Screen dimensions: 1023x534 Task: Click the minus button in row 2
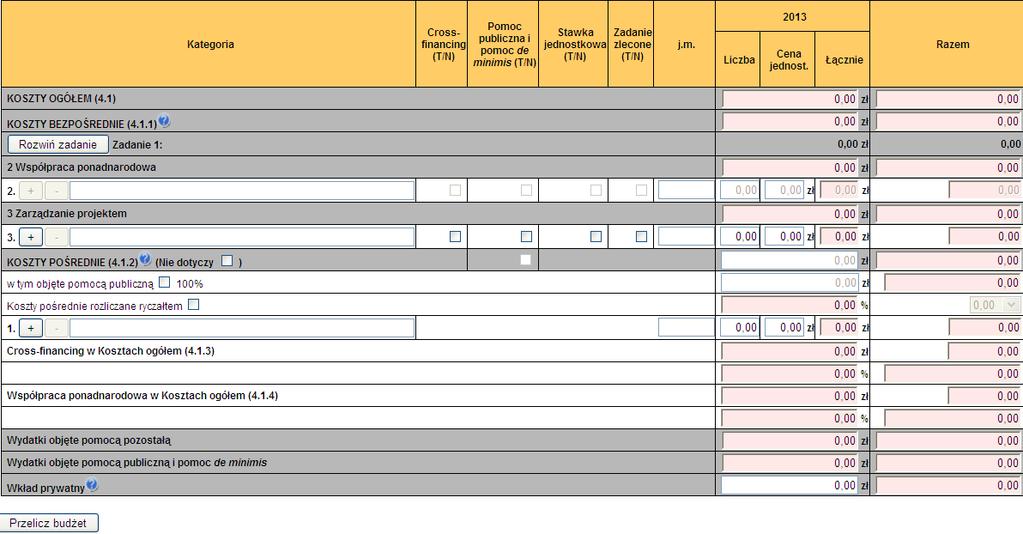click(x=56, y=191)
